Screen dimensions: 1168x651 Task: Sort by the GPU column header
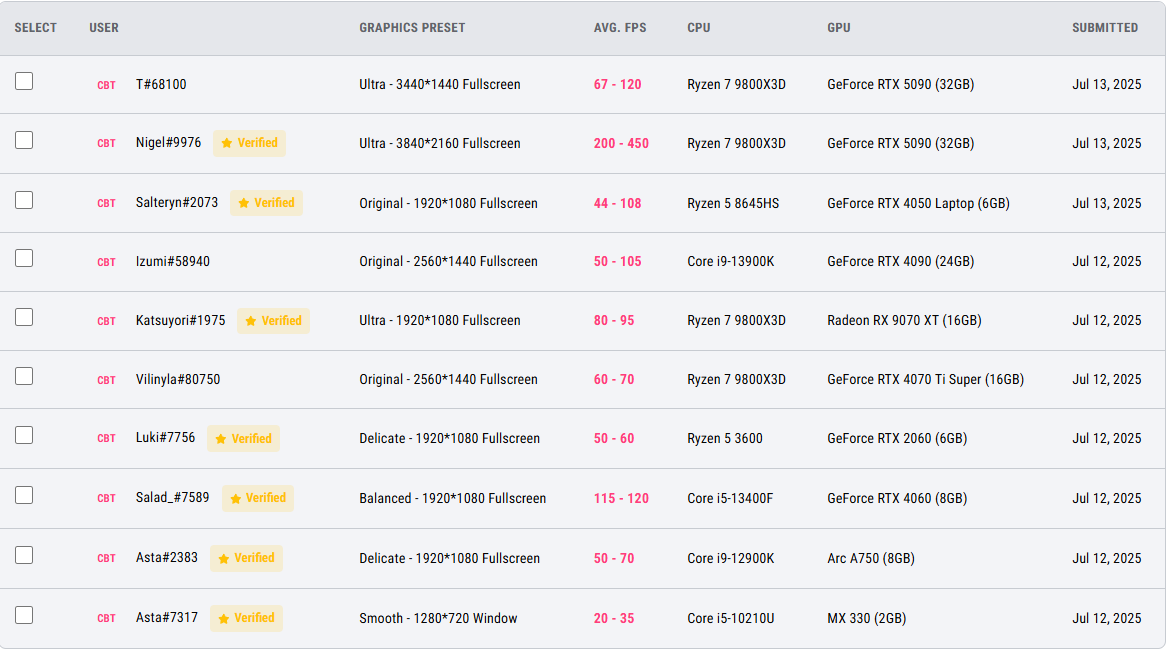(839, 28)
